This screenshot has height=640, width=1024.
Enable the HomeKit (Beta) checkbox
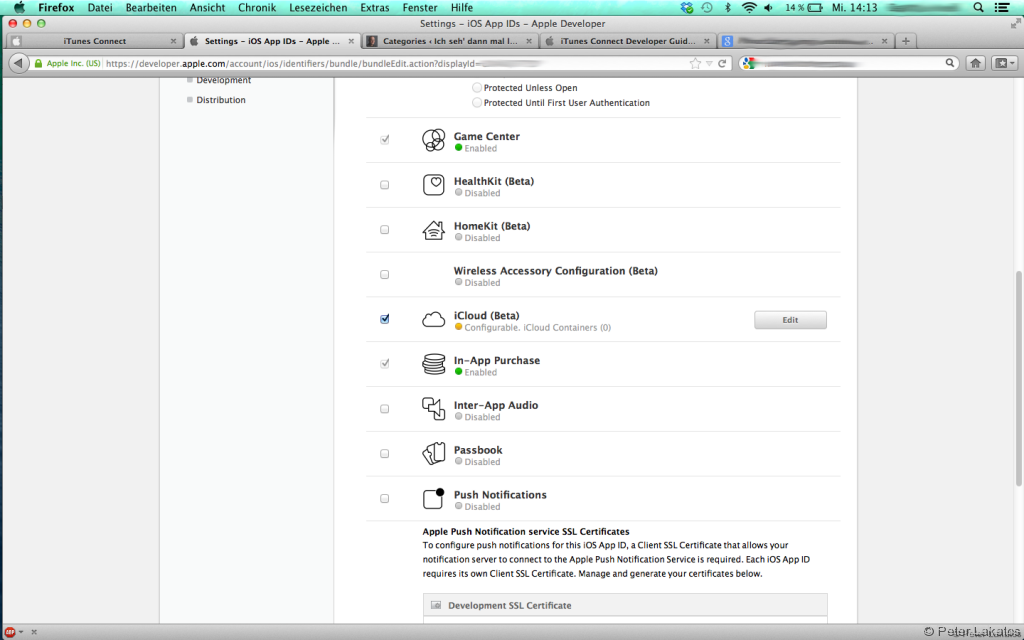coord(385,230)
